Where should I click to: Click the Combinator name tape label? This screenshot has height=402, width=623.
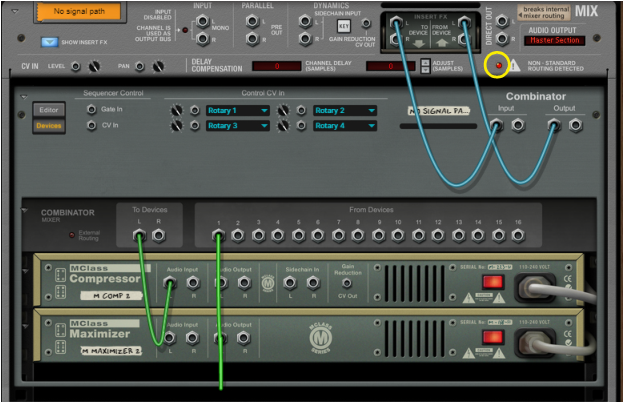click(439, 111)
